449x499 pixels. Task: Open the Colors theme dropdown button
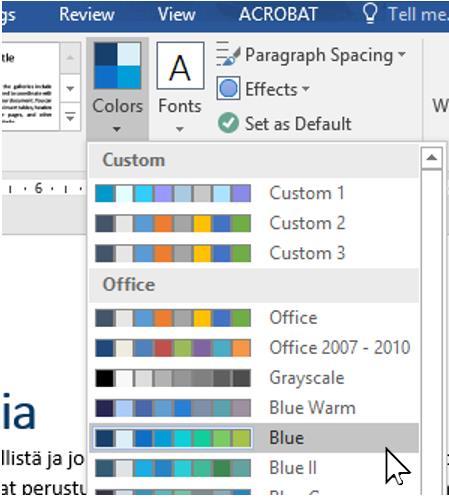pos(117,89)
